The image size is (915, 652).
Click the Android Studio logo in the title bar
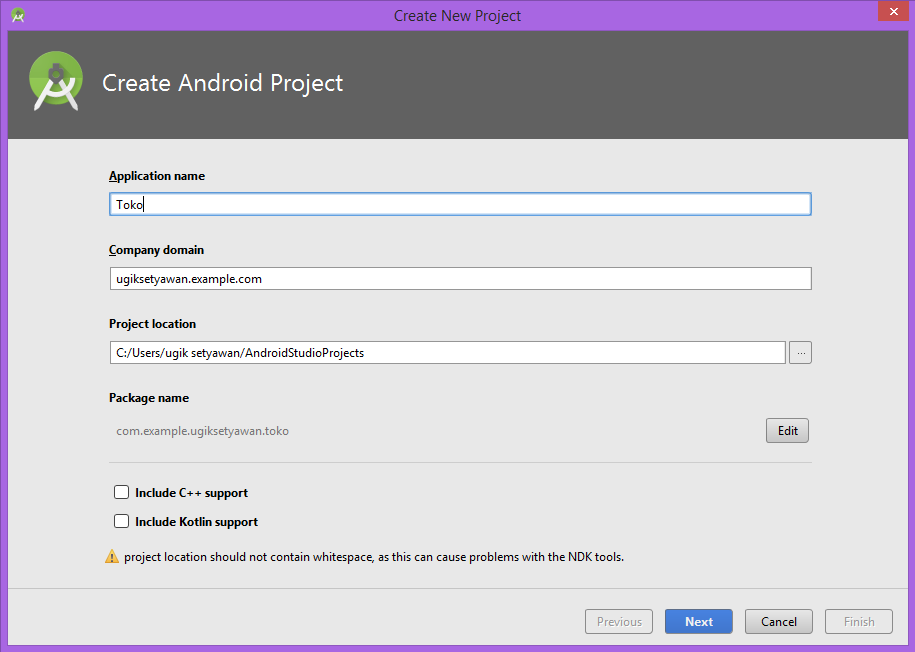click(17, 15)
